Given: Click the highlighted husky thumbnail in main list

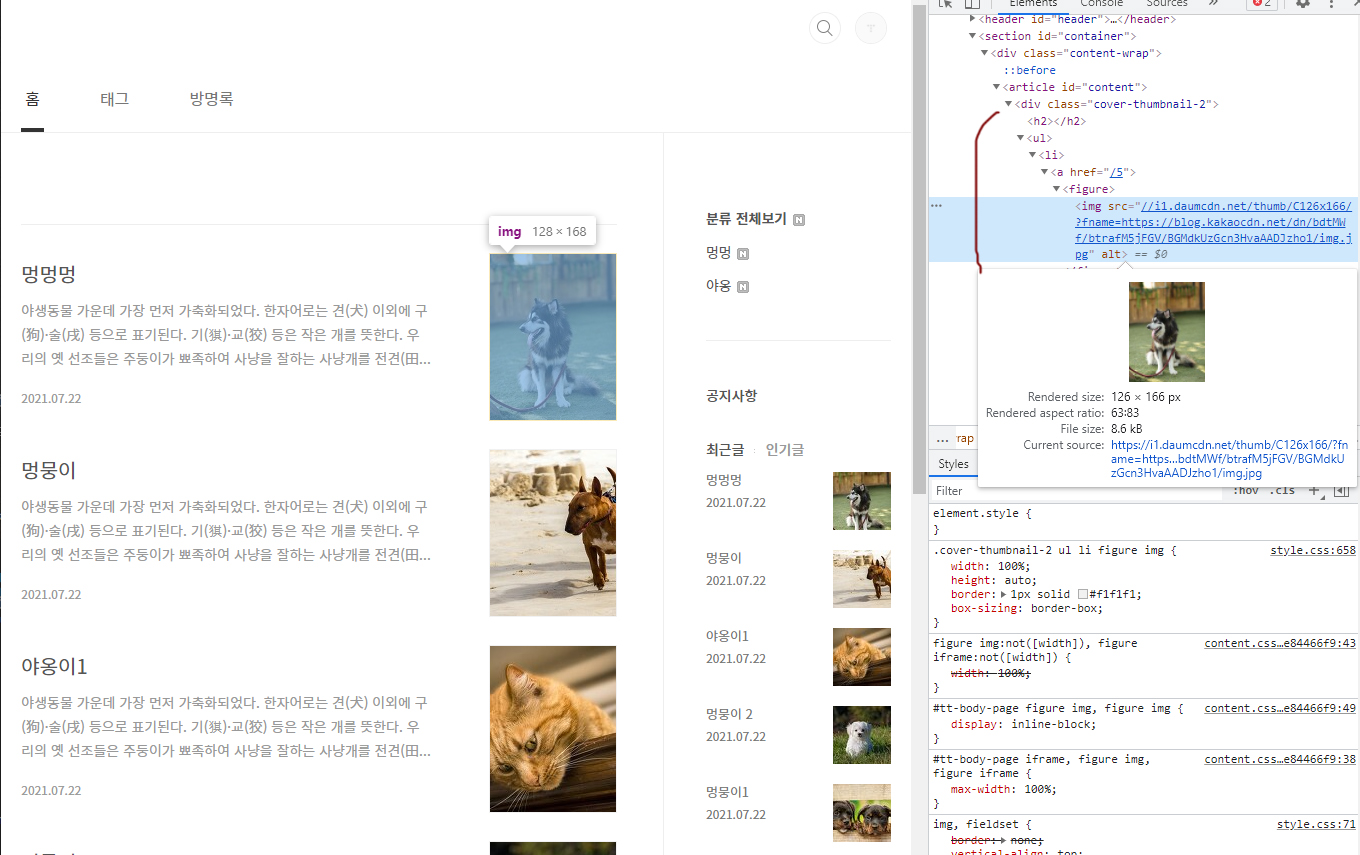Looking at the screenshot, I should [x=553, y=337].
